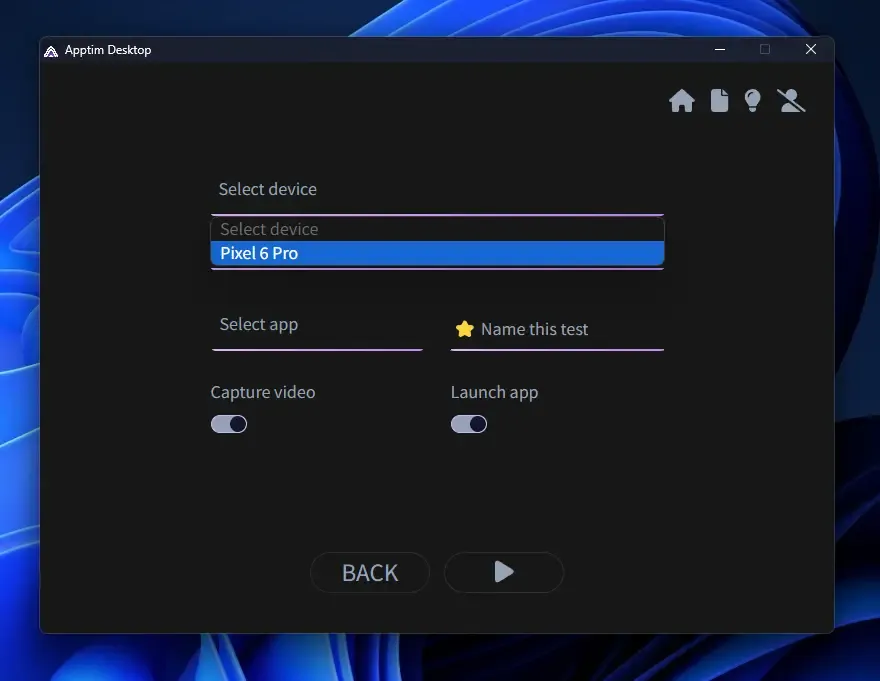
Task: Start the test with play button
Action: pos(503,573)
